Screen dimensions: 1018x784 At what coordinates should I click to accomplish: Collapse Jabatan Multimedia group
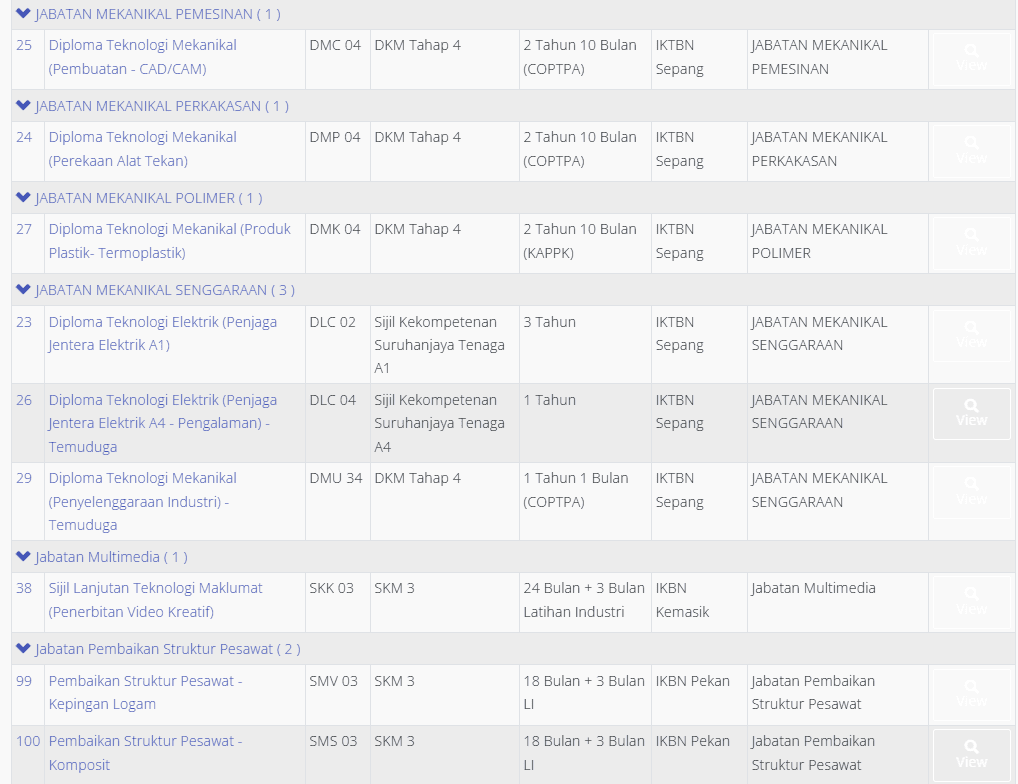point(23,557)
